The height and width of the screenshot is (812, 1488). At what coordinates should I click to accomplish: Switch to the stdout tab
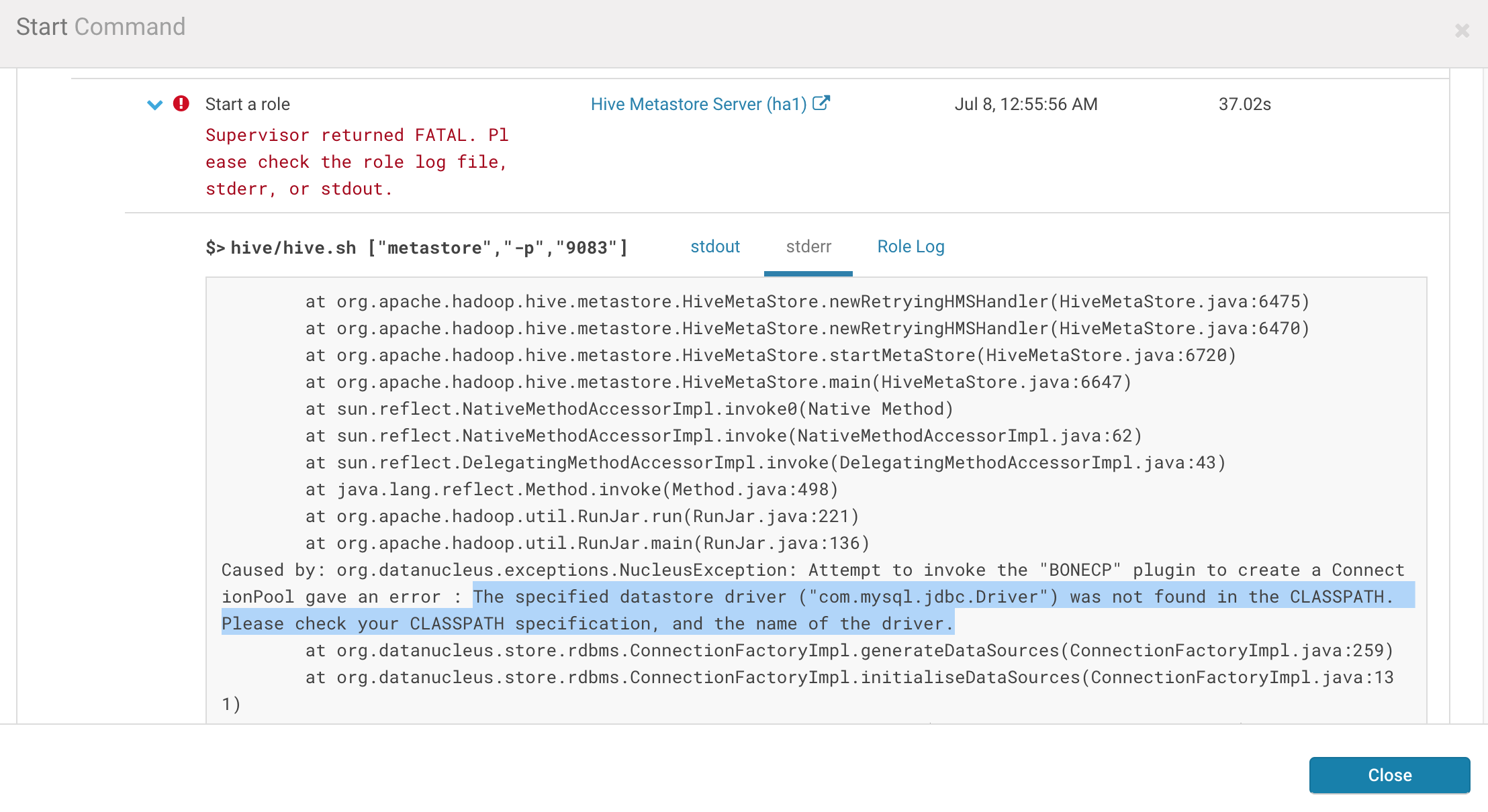[715, 246]
